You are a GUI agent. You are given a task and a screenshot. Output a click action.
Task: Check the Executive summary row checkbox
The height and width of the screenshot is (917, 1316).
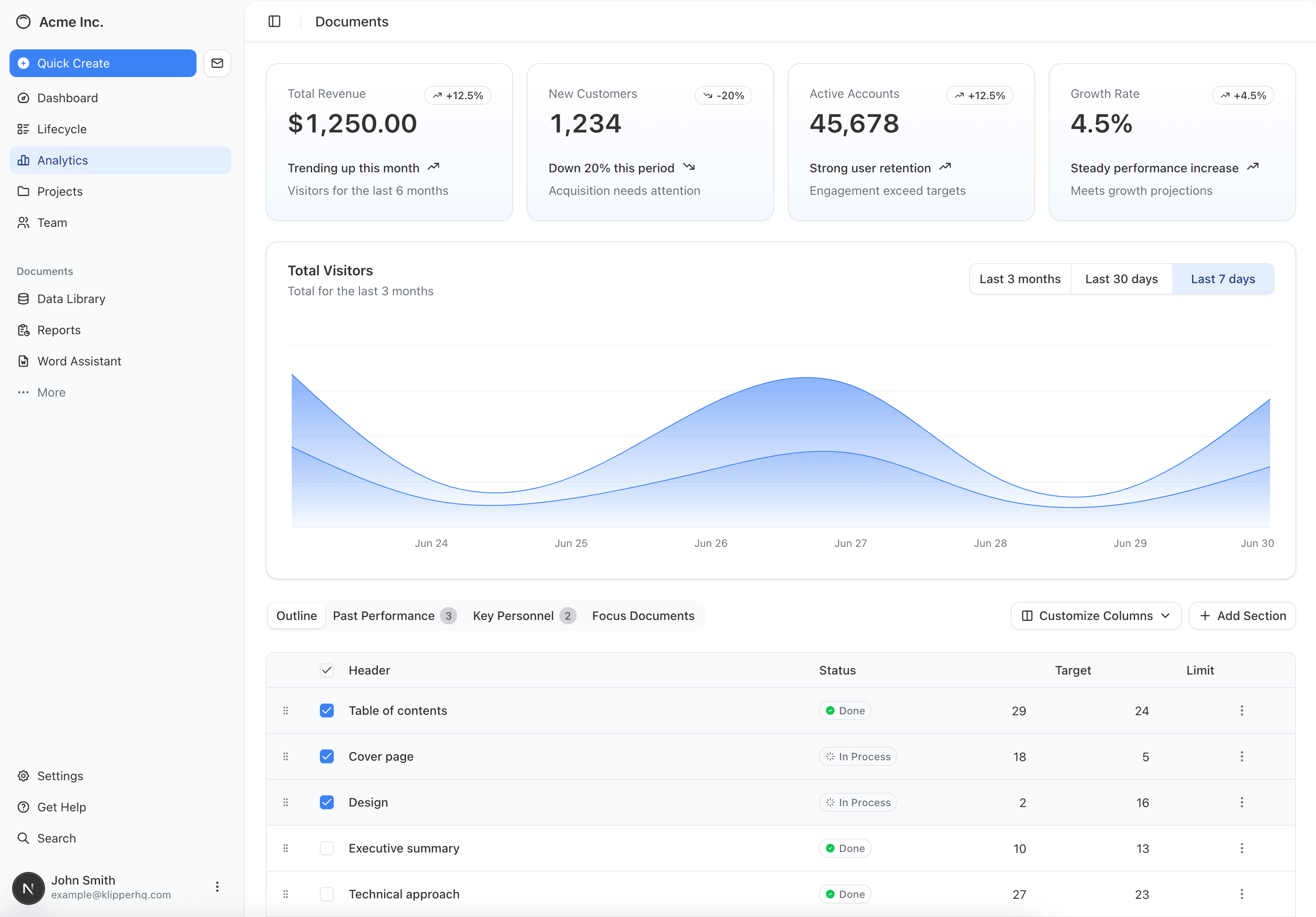point(327,848)
